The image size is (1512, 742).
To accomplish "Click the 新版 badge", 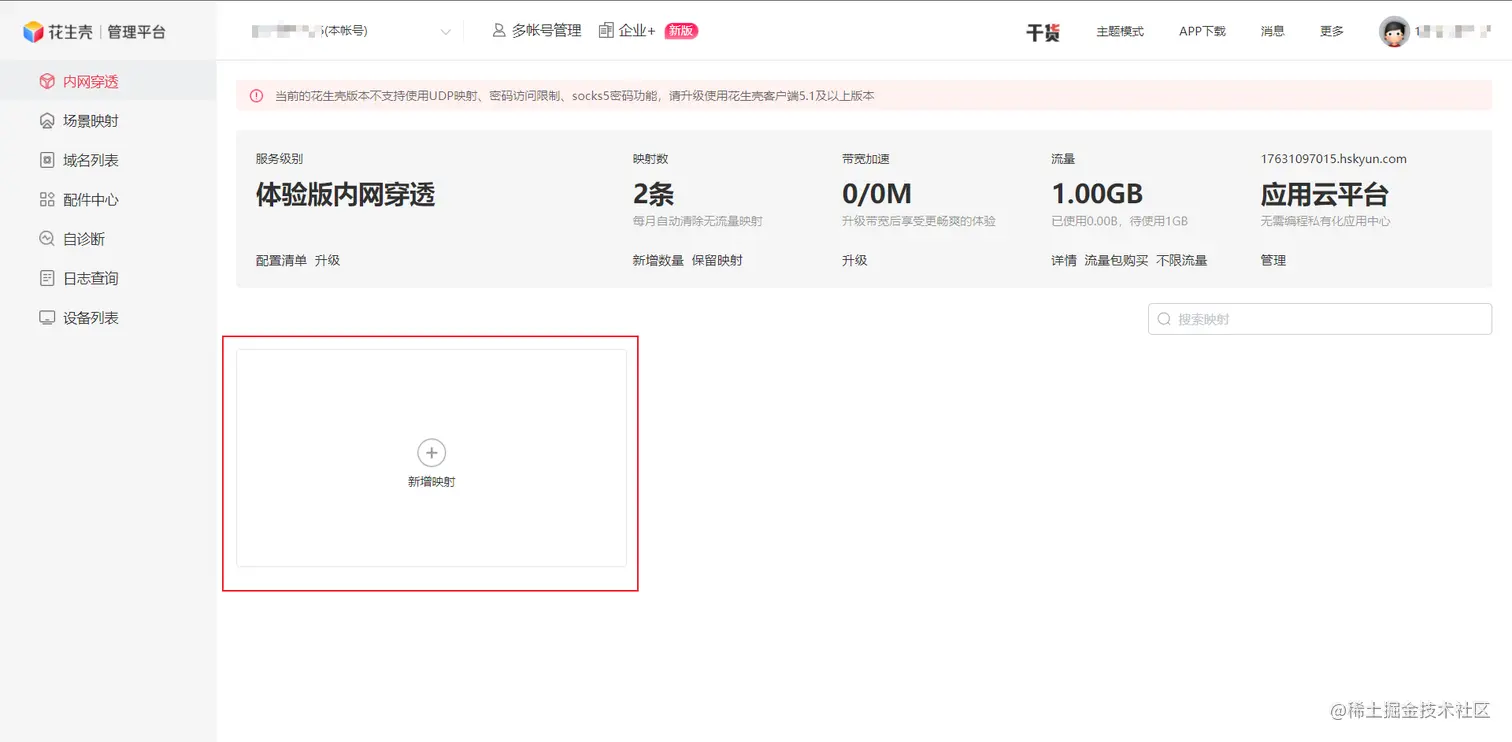I will click(681, 31).
